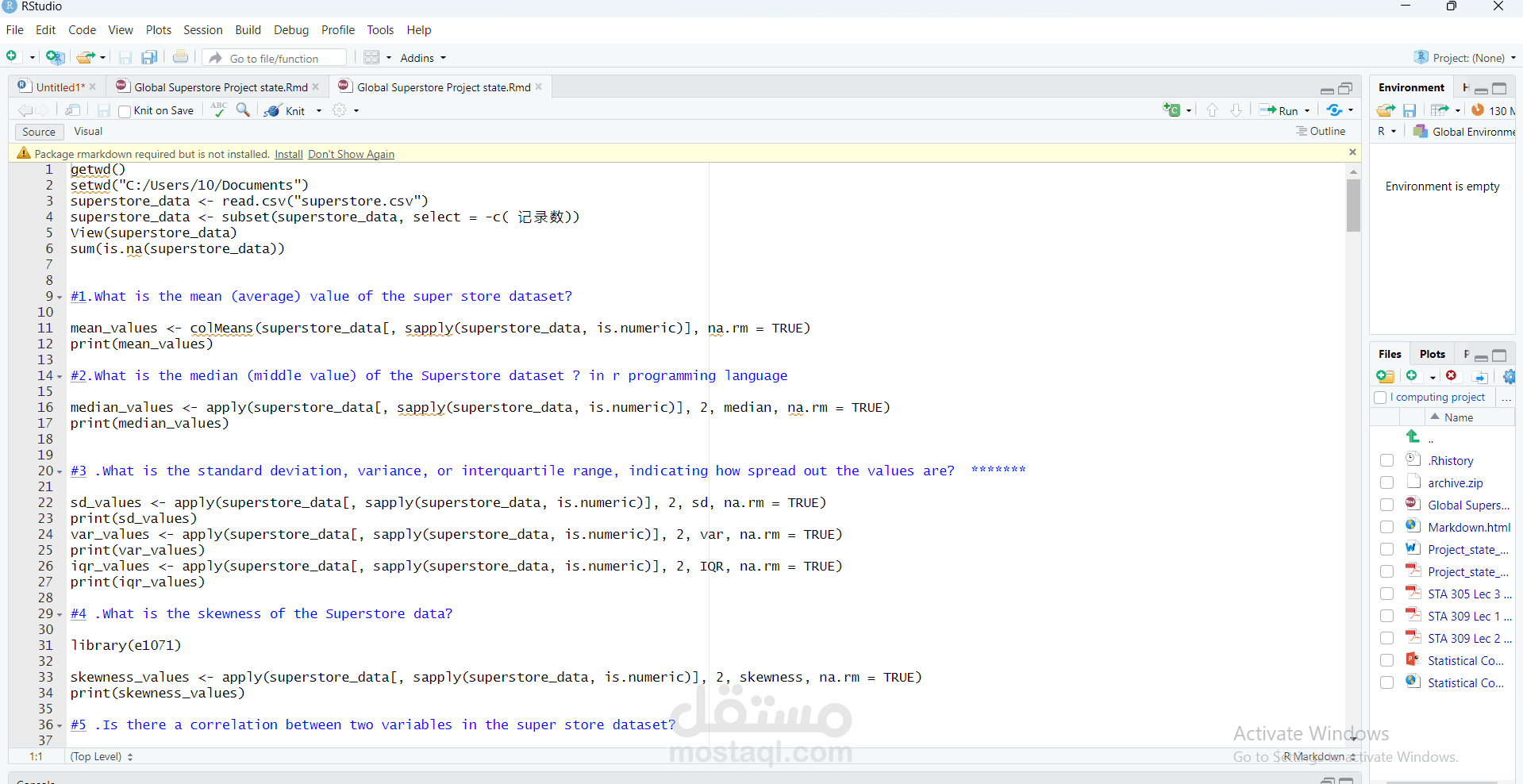Create new folder in Files pane

pos(1386,376)
